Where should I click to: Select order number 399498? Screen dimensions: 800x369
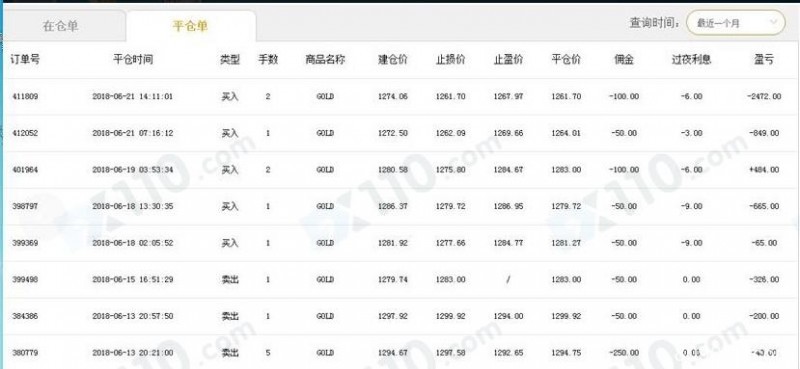pyautogui.click(x=24, y=280)
